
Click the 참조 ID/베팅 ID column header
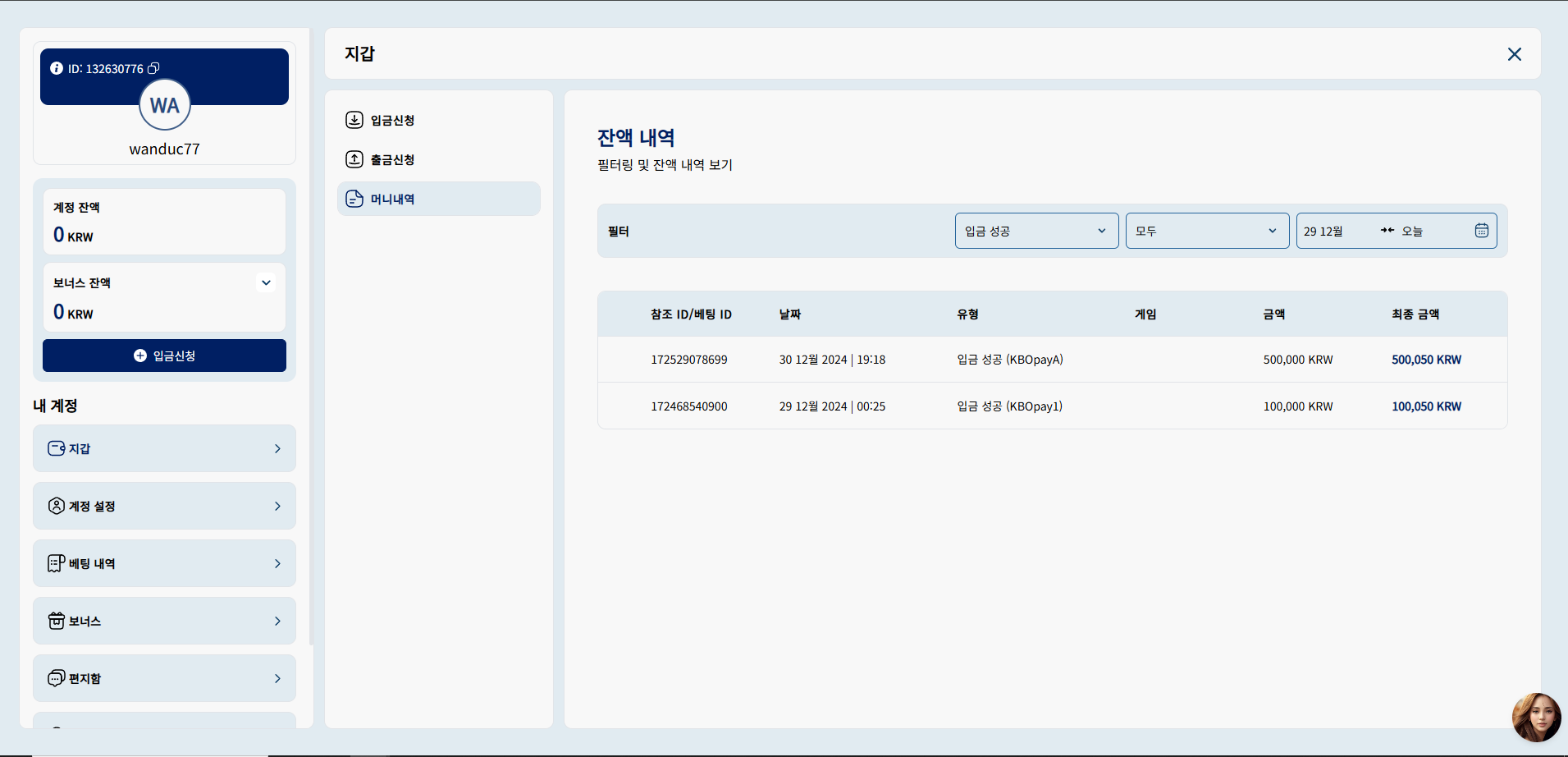point(691,314)
